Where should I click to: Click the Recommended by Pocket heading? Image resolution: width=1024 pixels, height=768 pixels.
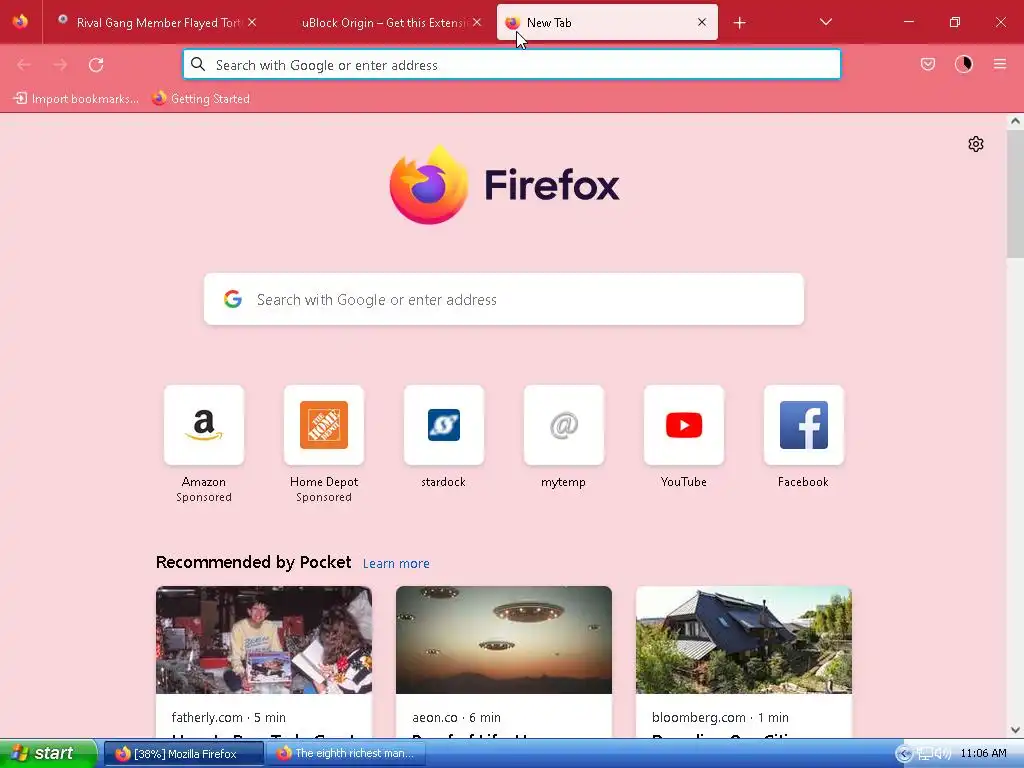(x=253, y=562)
